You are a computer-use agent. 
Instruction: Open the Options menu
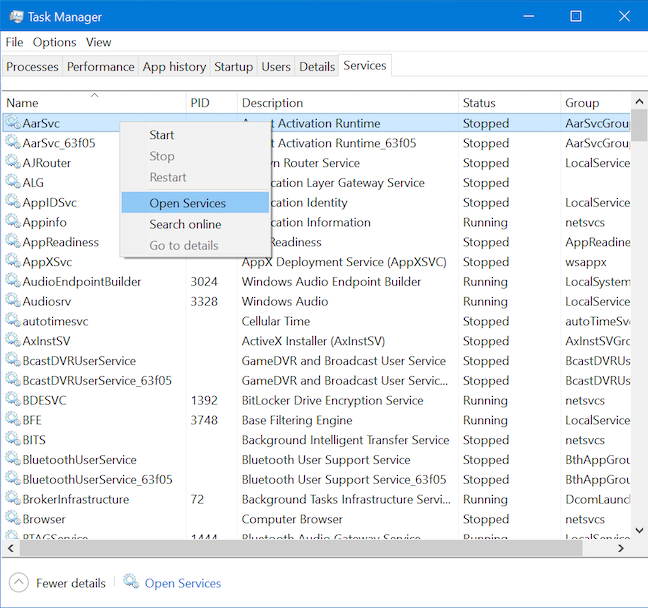[x=55, y=42]
